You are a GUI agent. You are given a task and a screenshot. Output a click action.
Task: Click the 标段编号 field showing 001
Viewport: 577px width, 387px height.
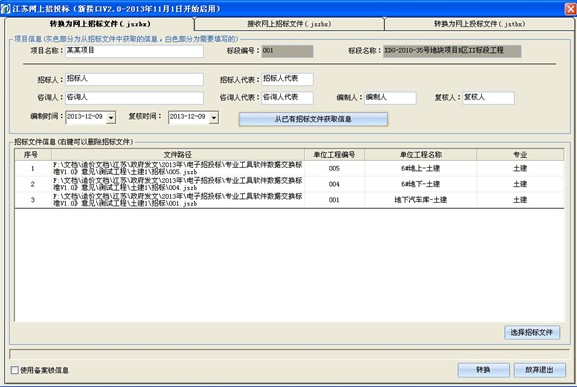tap(287, 51)
